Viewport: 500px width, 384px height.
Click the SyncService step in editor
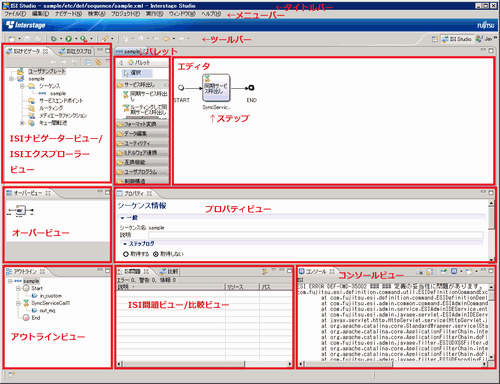(x=216, y=88)
